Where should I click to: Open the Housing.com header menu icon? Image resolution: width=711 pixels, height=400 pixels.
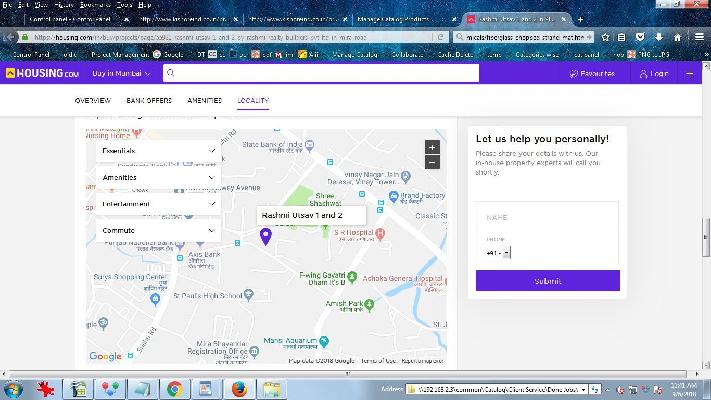(x=690, y=73)
